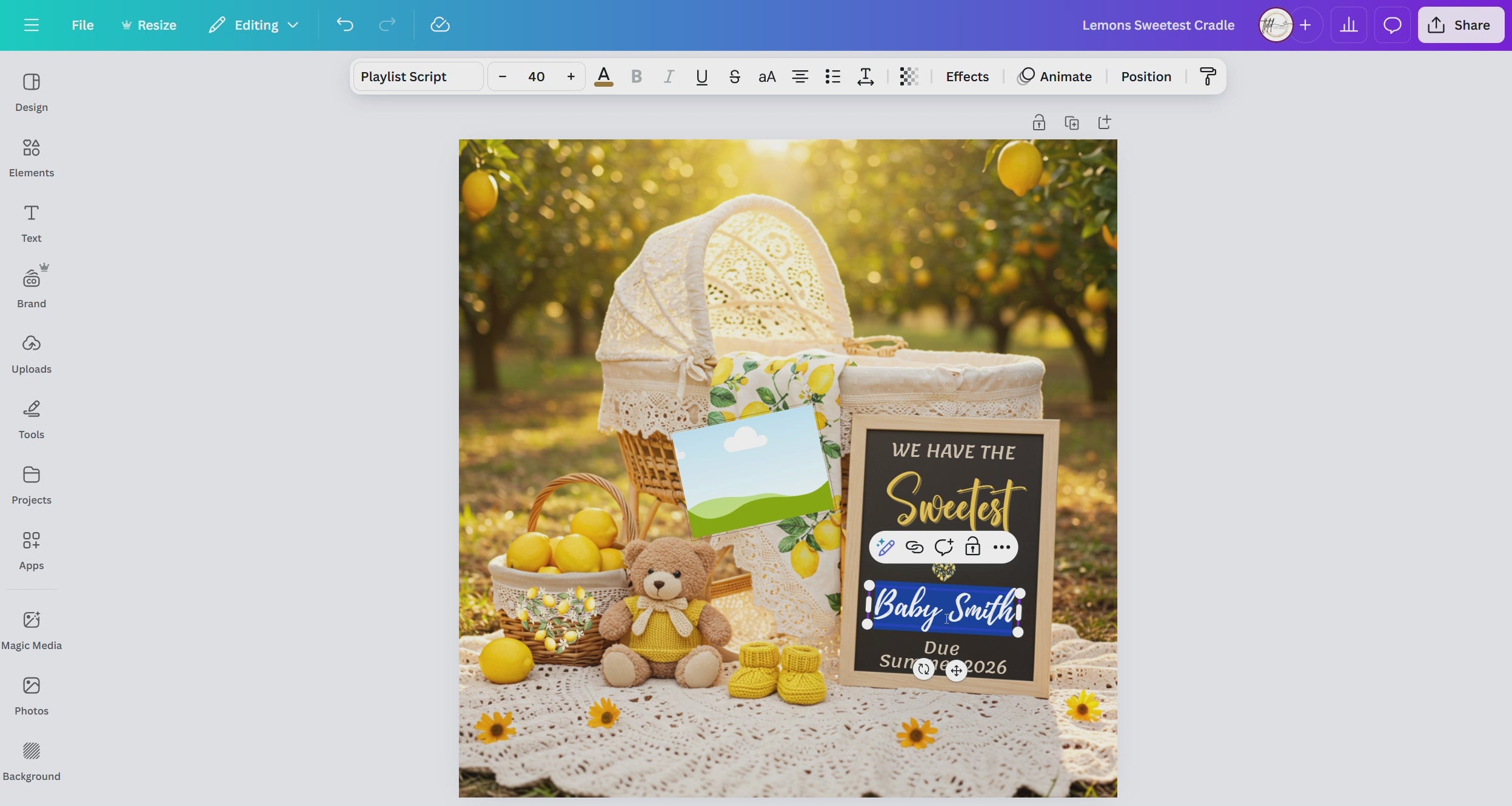Open more options from the floating toolbar

(1002, 547)
